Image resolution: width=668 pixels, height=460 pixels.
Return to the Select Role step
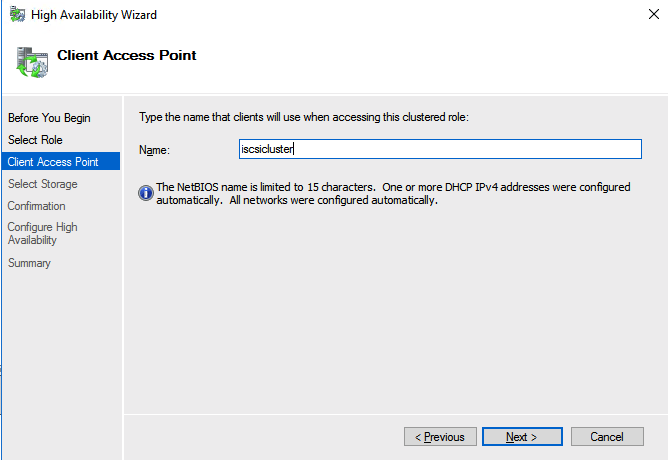pos(35,140)
